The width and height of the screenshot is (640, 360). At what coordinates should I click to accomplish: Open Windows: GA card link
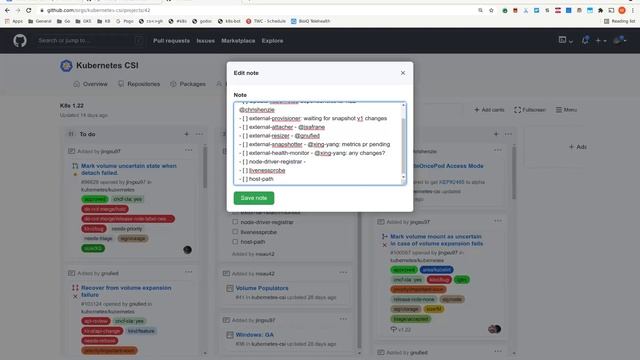click(255, 335)
